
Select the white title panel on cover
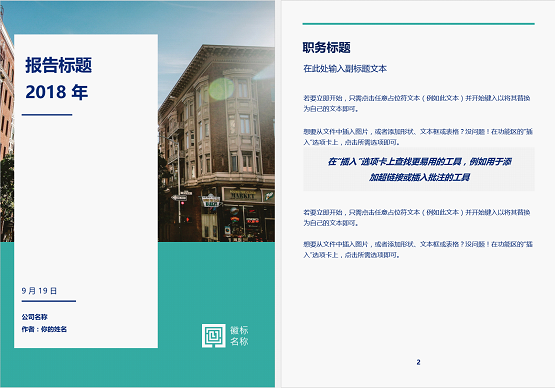(86, 191)
